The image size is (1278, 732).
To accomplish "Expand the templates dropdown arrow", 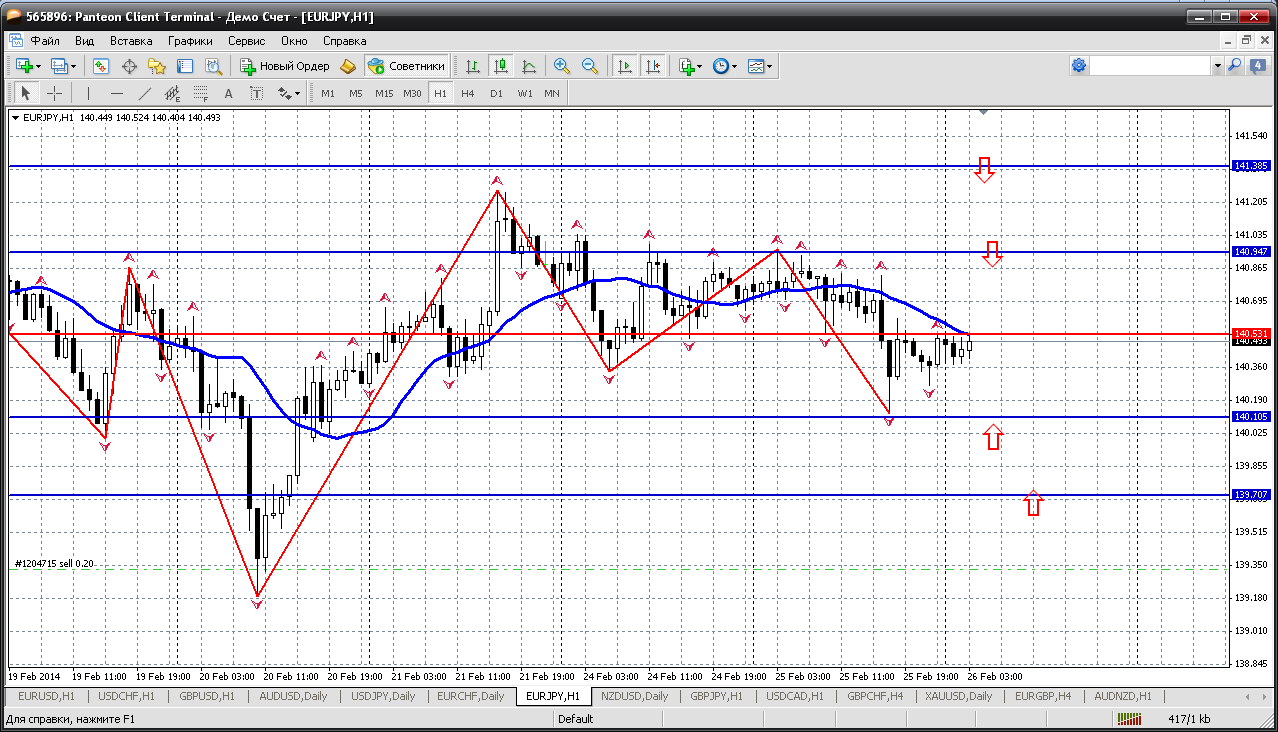I will (x=770, y=66).
